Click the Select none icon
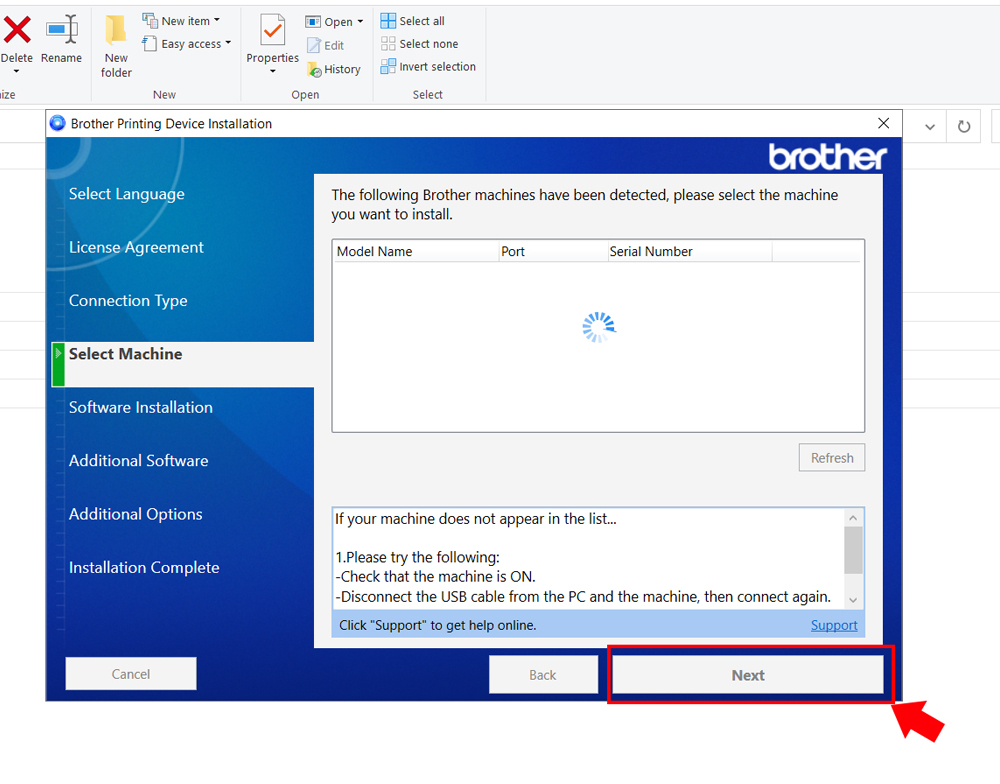Screen dimensions: 1000x784 pyautogui.click(x=388, y=43)
